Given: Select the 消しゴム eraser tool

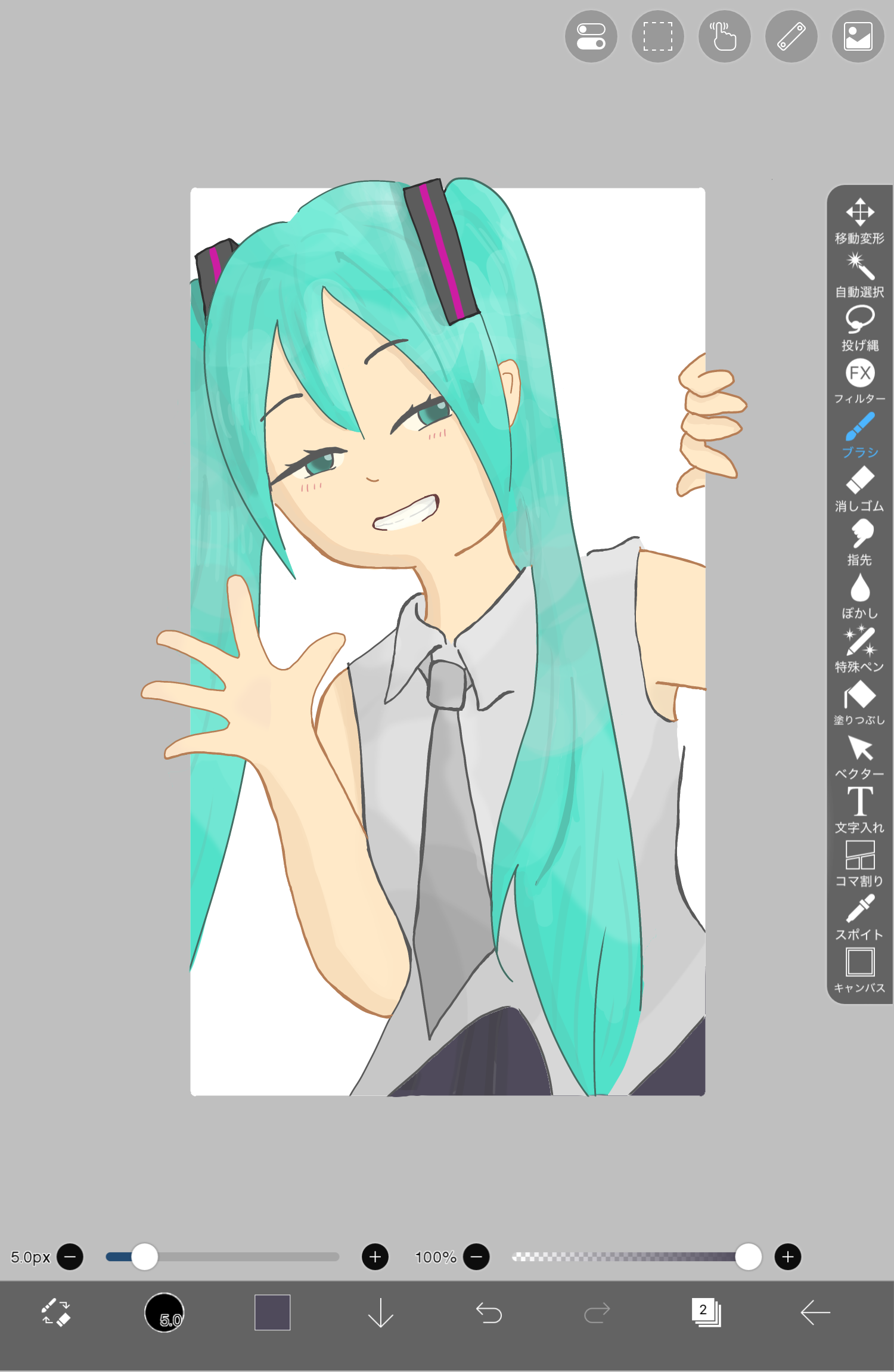Looking at the screenshot, I should tap(859, 489).
